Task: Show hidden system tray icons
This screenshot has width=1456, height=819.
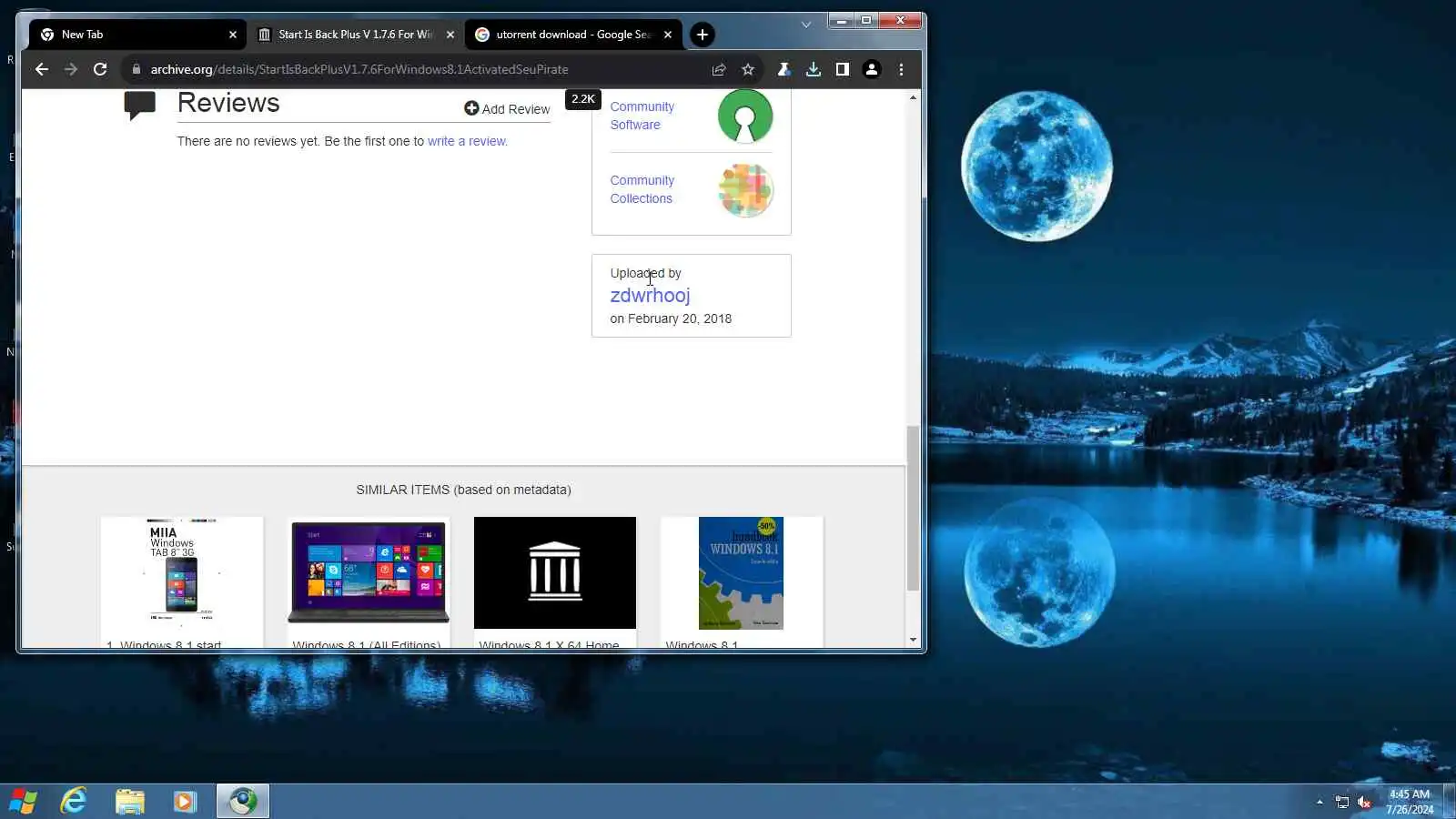Action: [1319, 802]
